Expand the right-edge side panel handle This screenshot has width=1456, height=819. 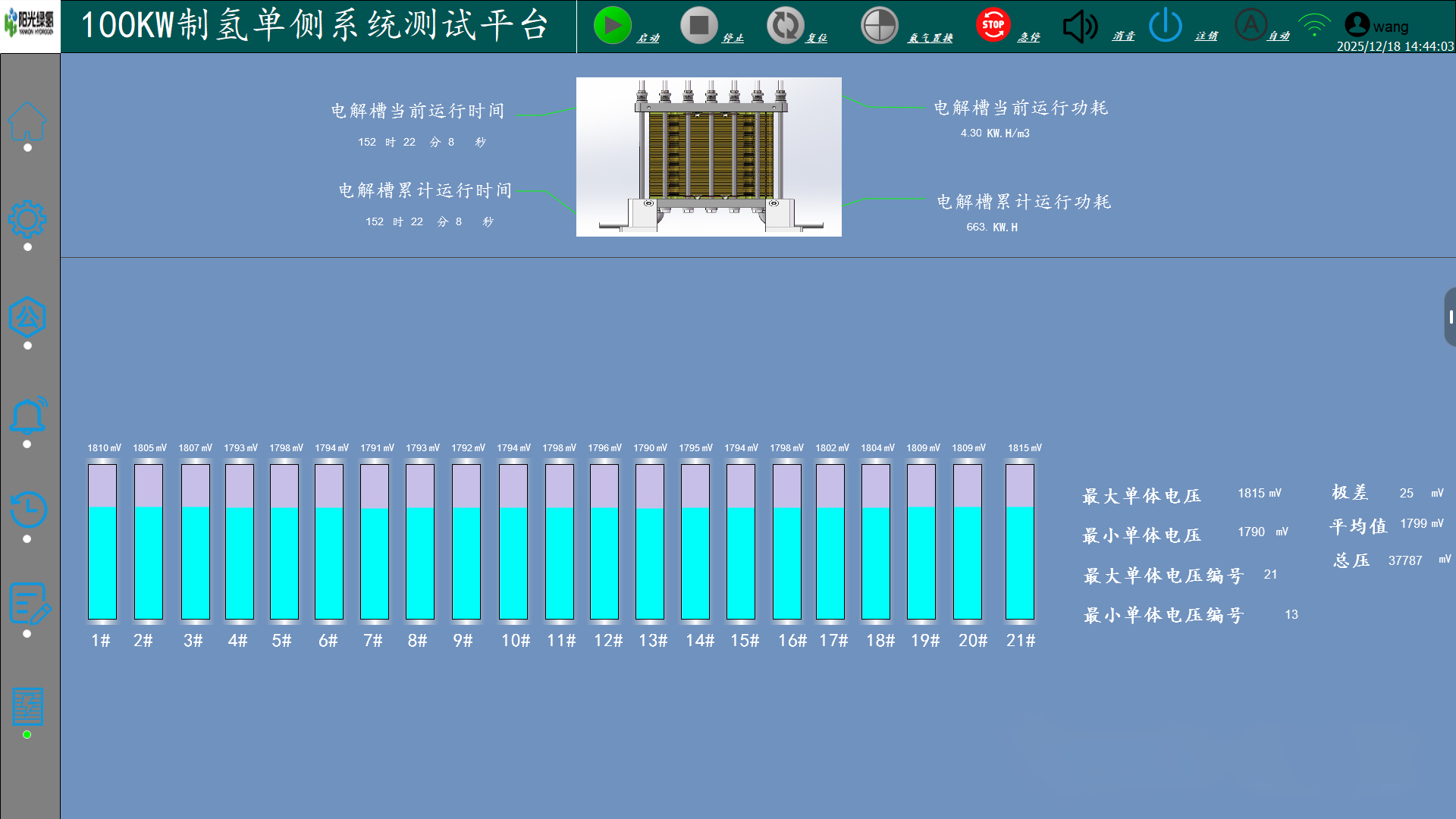coord(1450,317)
